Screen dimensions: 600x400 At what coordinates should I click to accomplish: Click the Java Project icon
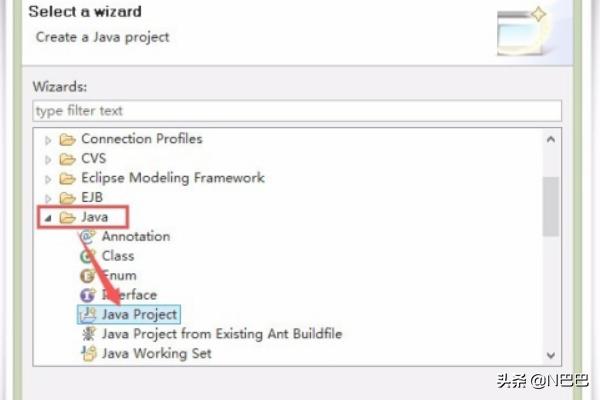88,315
